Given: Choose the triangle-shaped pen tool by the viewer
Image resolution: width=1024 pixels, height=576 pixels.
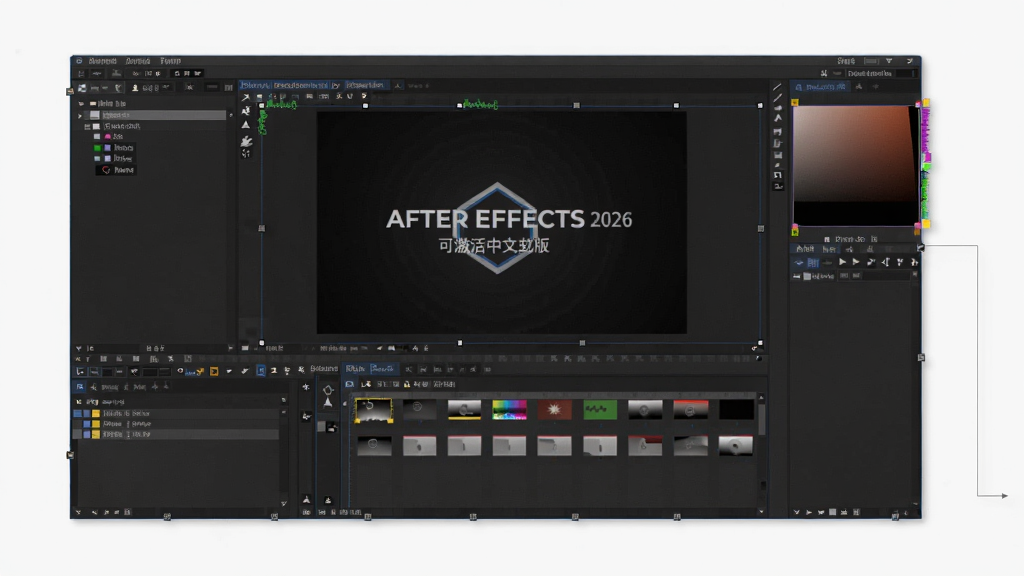Looking at the screenshot, I should [246, 125].
